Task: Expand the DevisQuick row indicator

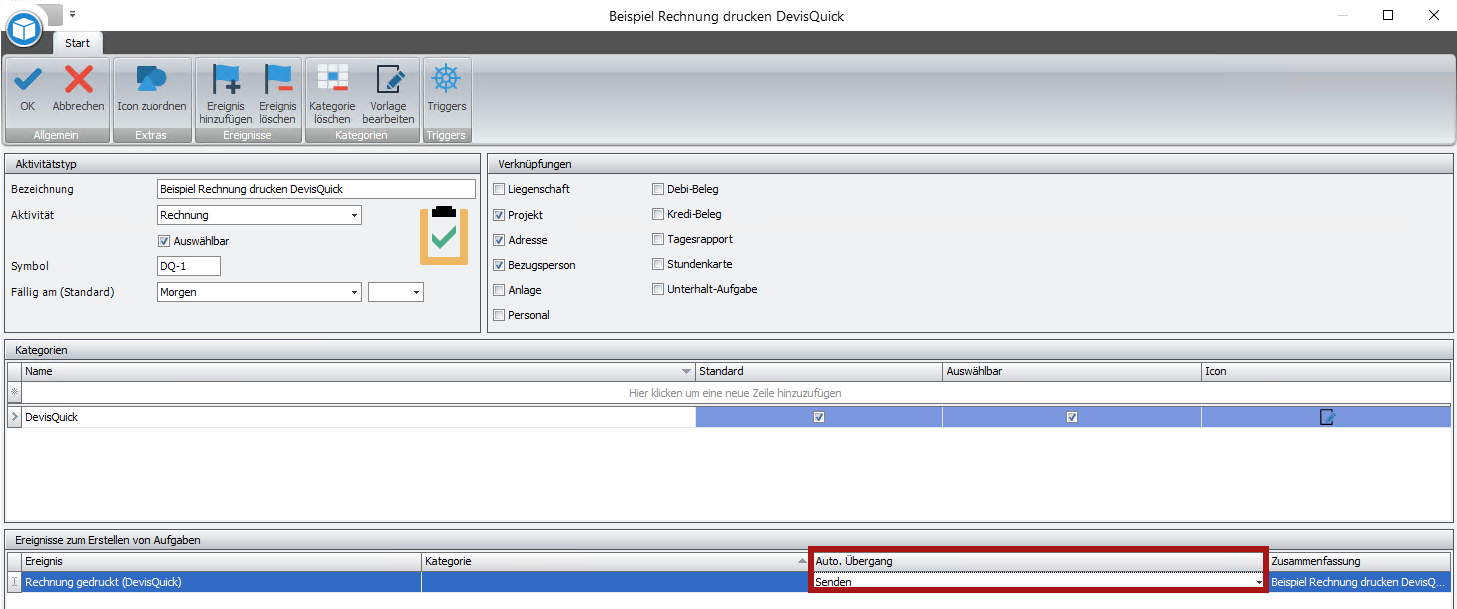Action: coord(14,417)
